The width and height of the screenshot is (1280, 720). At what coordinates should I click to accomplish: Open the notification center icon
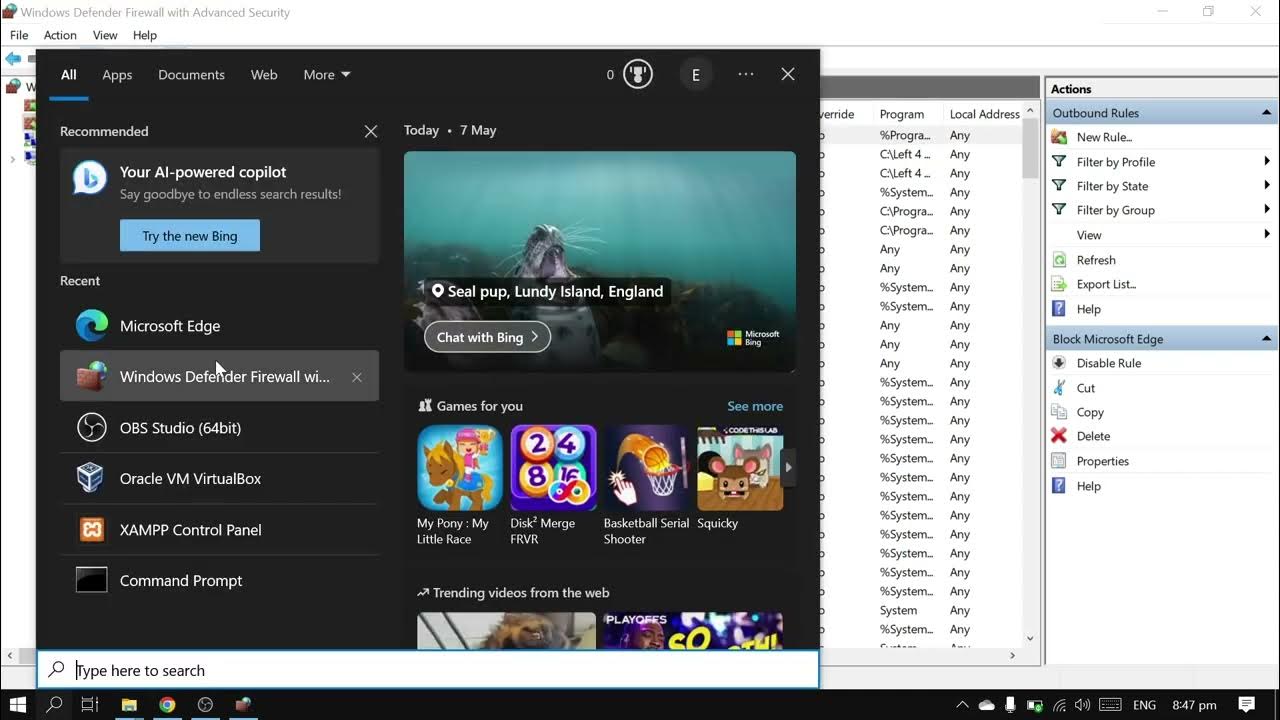pyautogui.click(x=1247, y=705)
